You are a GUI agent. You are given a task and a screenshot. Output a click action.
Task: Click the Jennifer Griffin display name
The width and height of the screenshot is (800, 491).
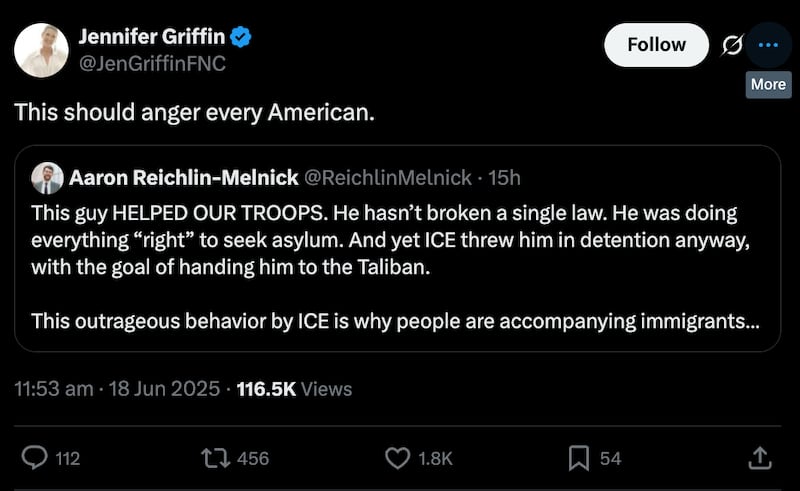(x=151, y=38)
